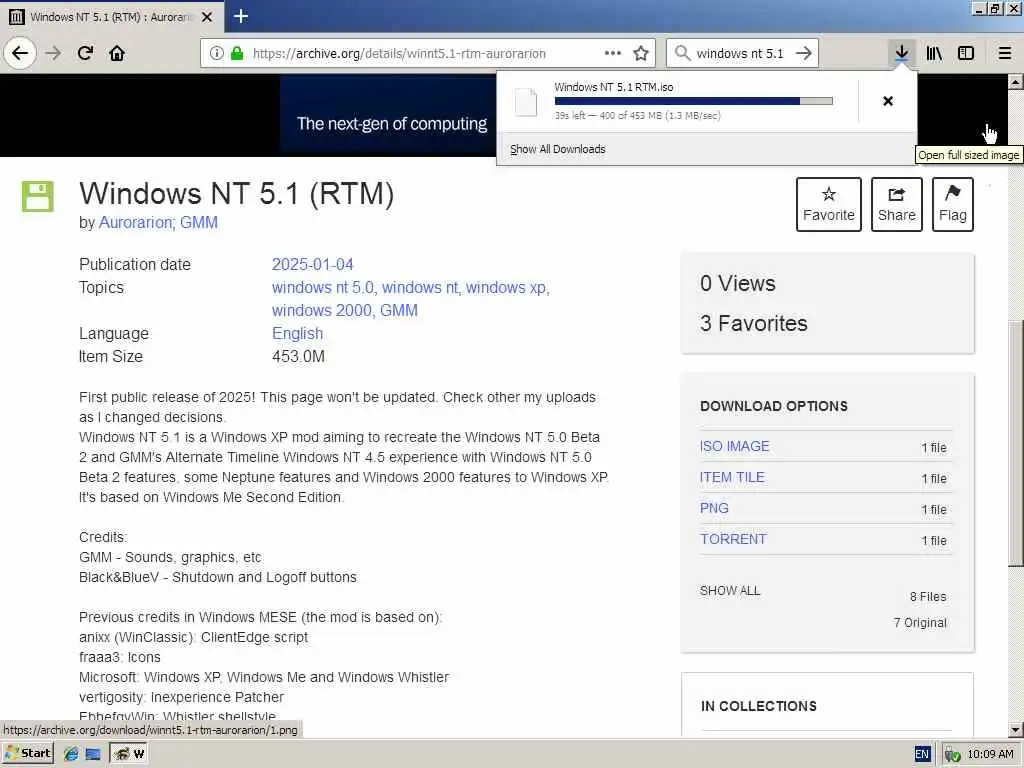
Task: Click the search magnifier icon
Action: point(682,53)
